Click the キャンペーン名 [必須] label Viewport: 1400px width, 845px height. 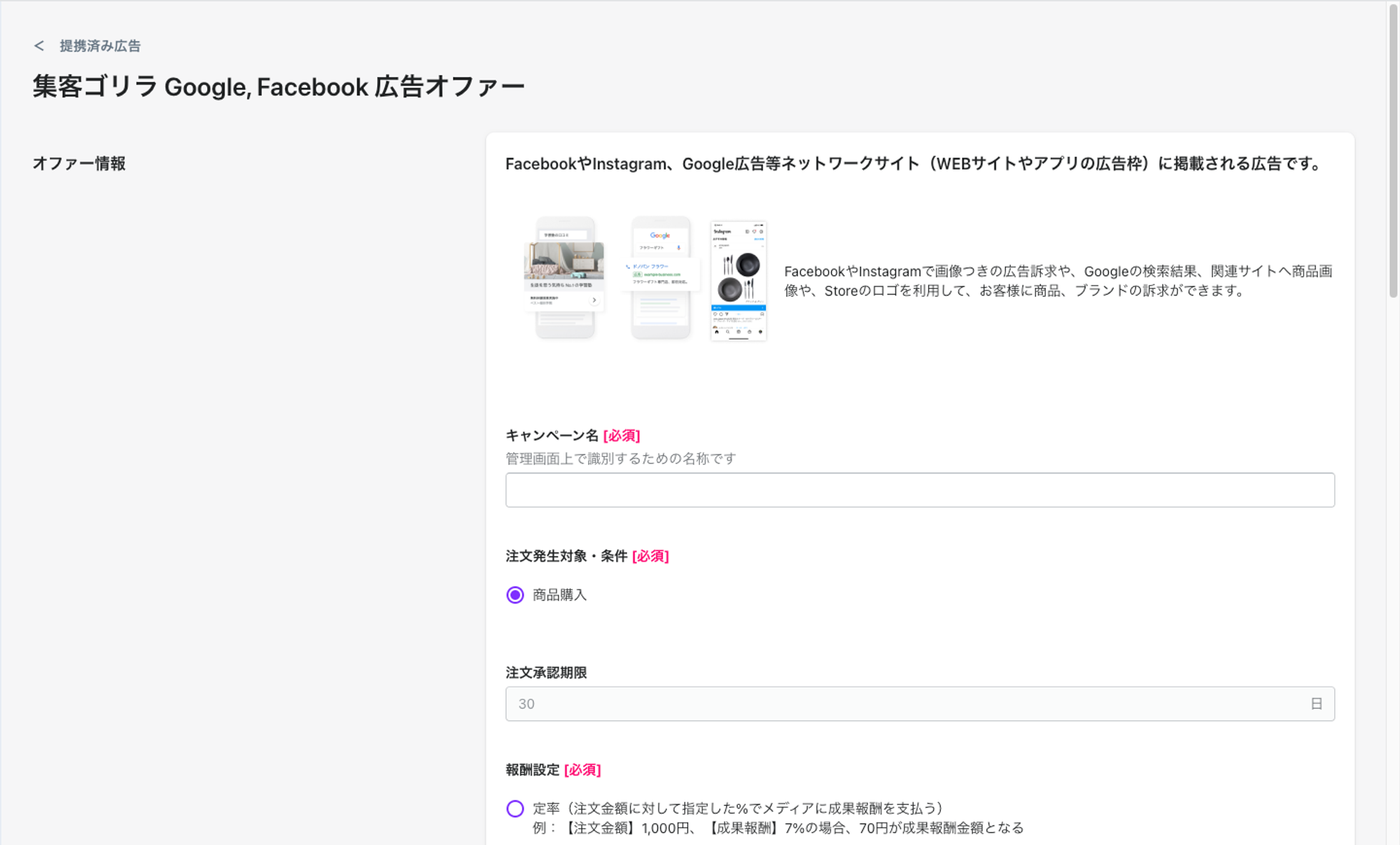(573, 435)
